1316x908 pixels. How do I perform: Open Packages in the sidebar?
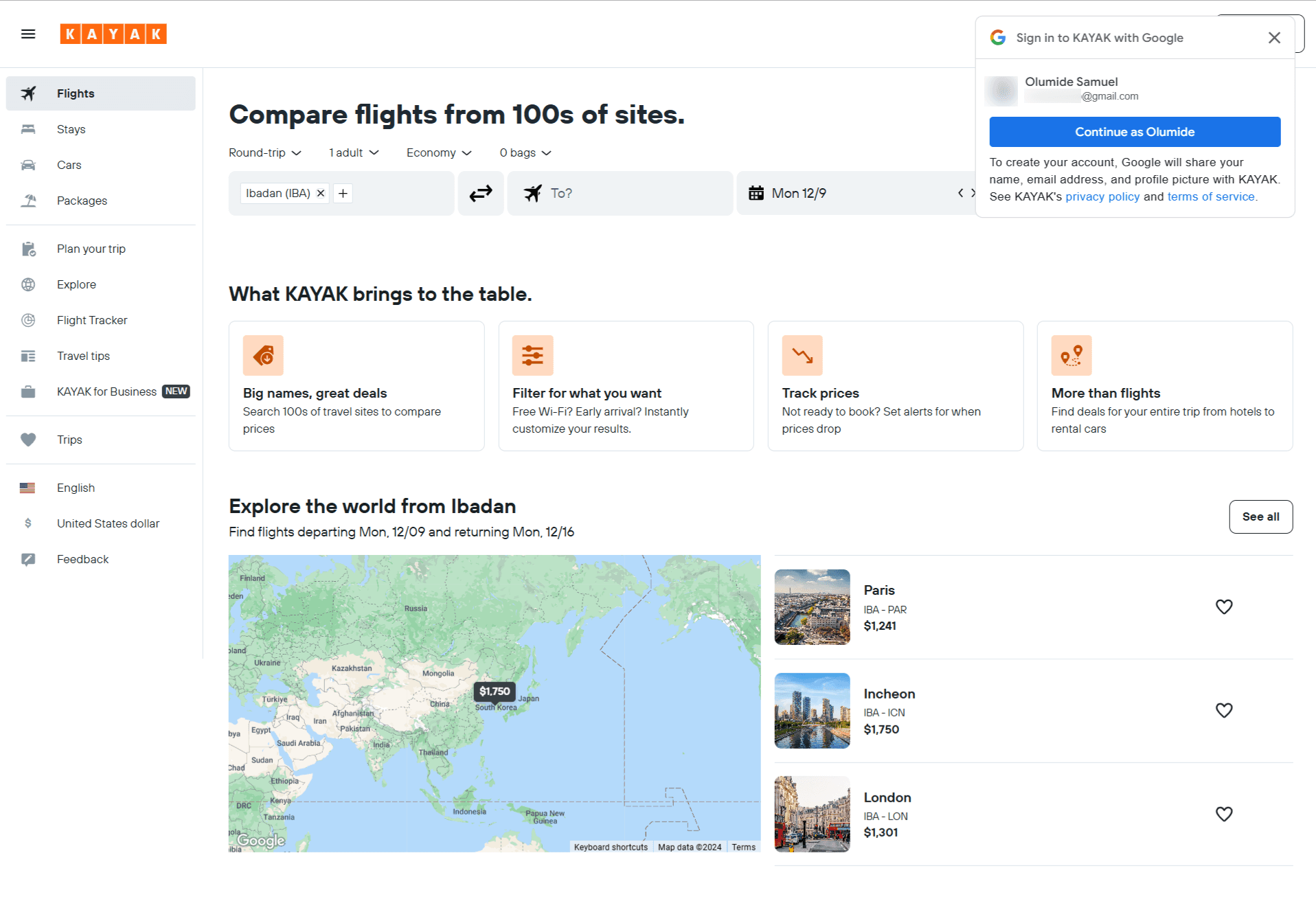coord(101,201)
